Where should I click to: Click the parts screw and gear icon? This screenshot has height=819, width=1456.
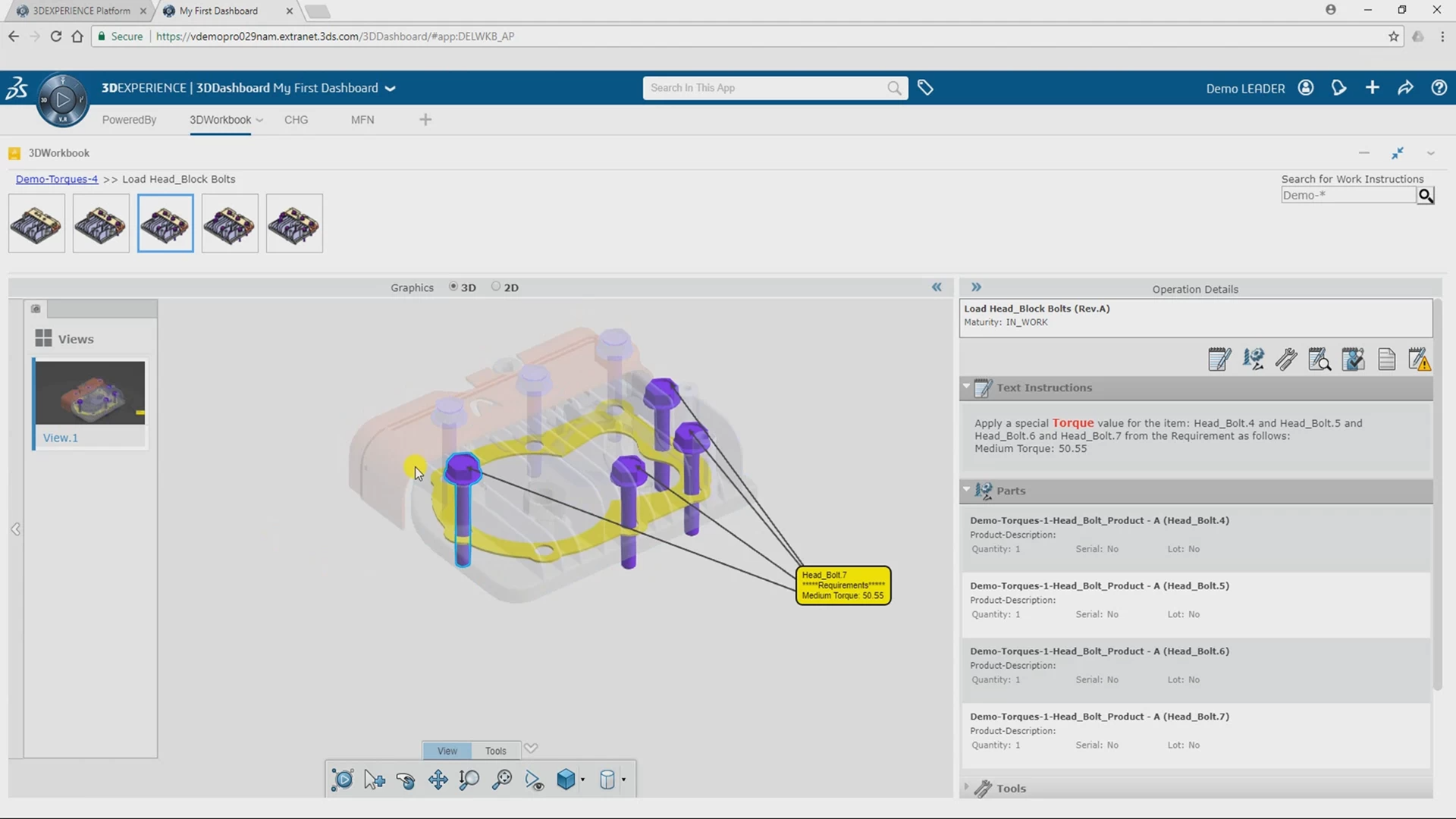tap(1253, 359)
